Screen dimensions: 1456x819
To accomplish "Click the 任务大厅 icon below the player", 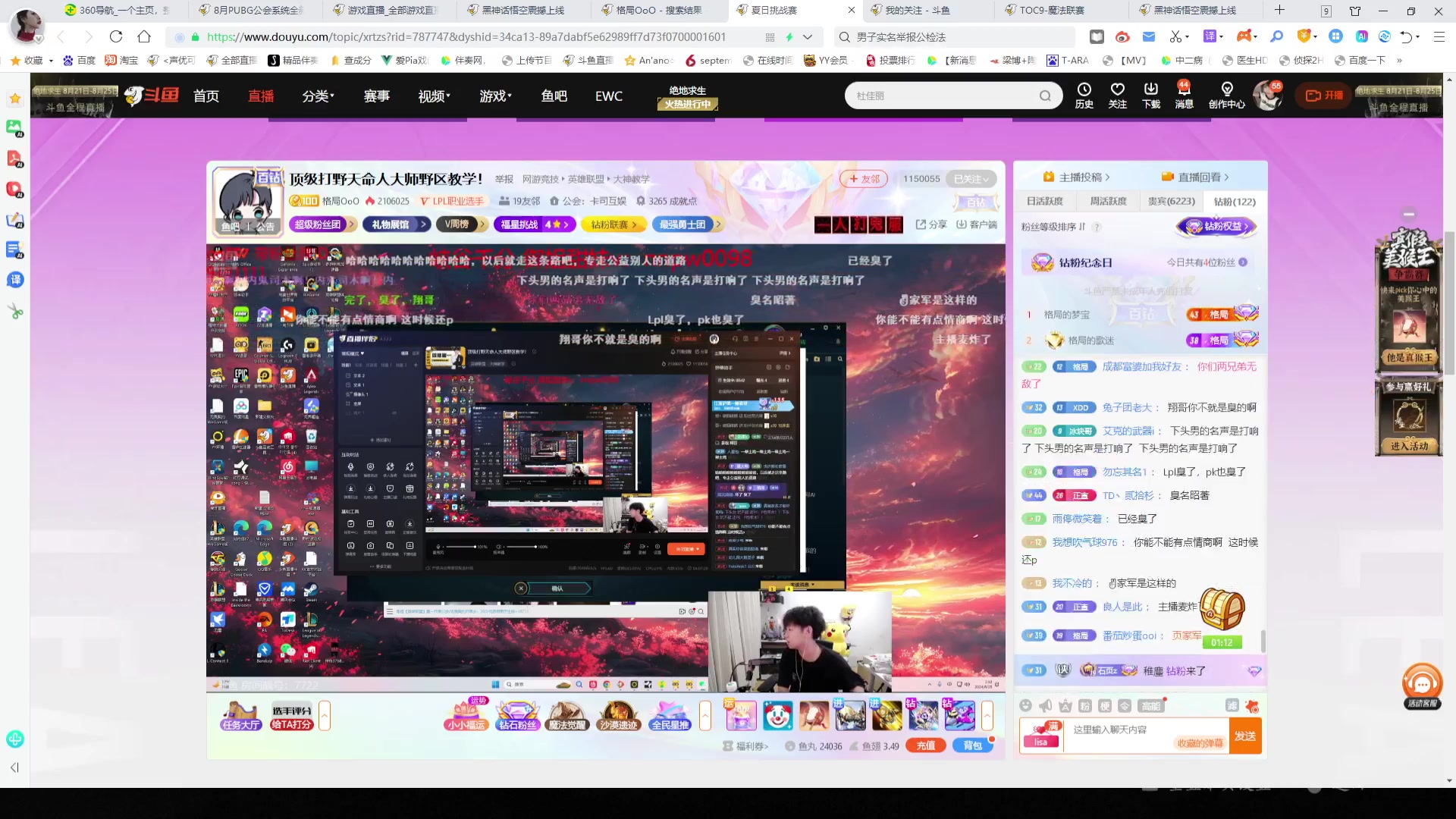I will point(241,716).
